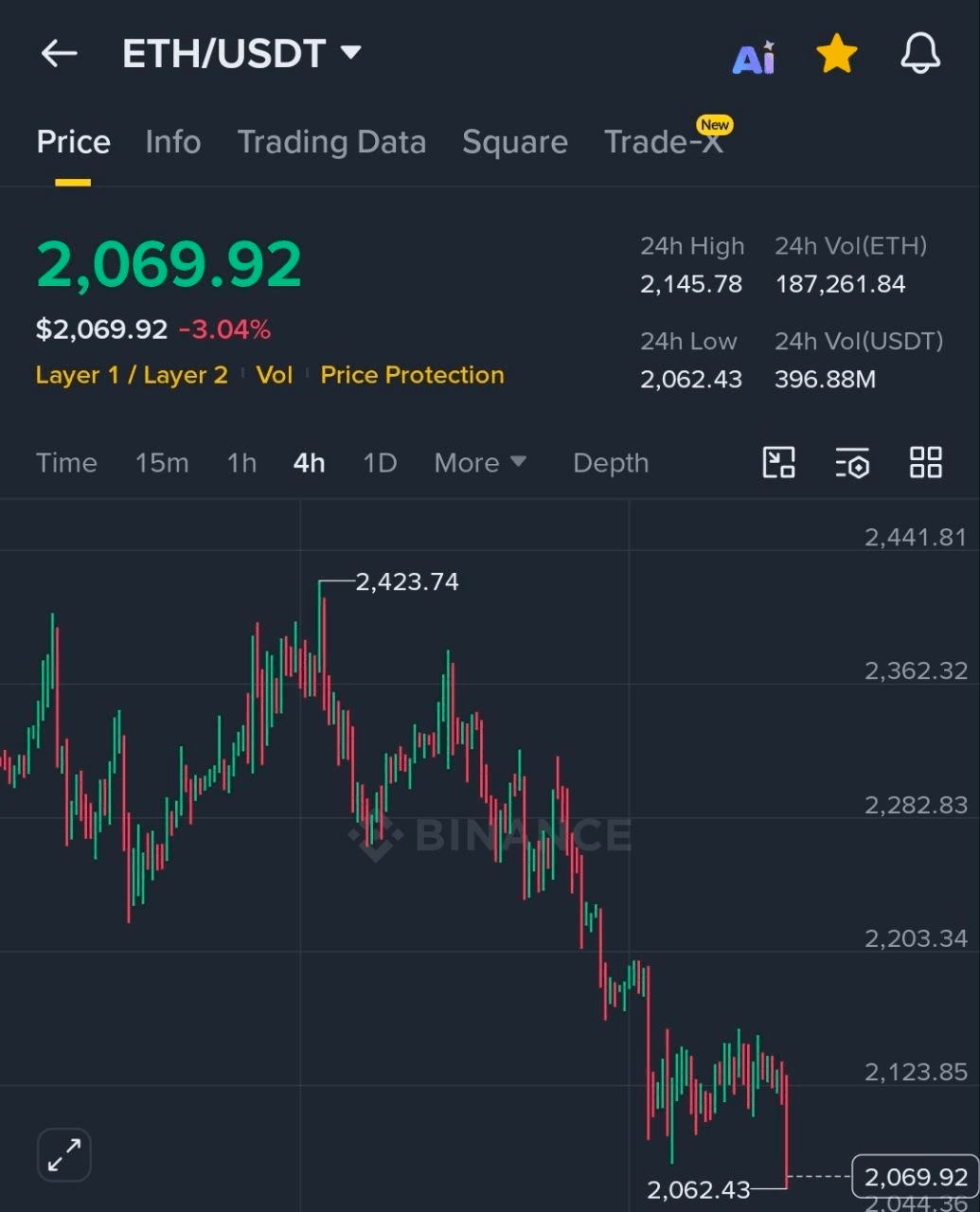Screen dimensions: 980x1212
Task: Select the 4h interval
Action: click(310, 463)
